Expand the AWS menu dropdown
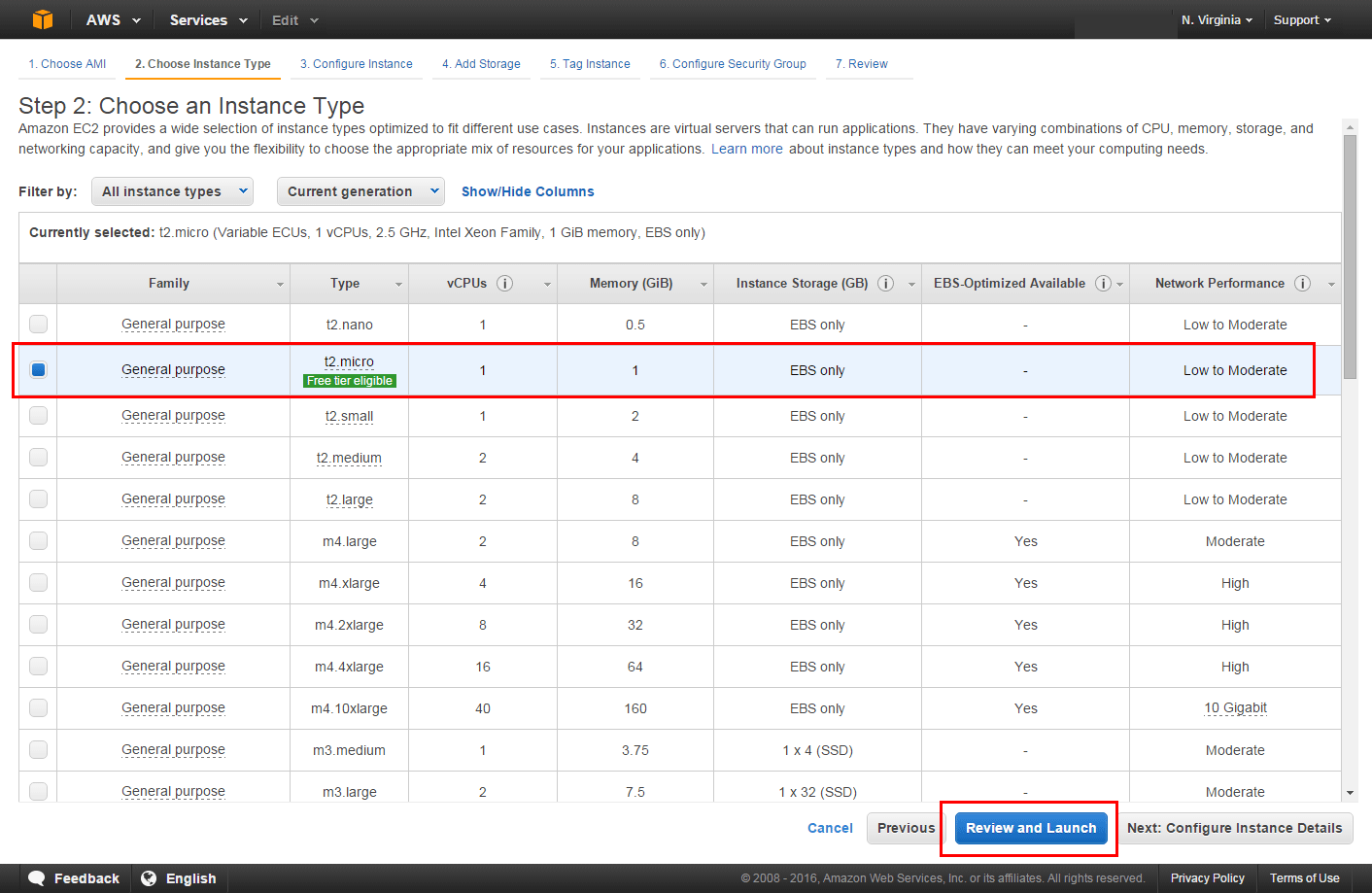The height and width of the screenshot is (893, 1372). point(113,19)
